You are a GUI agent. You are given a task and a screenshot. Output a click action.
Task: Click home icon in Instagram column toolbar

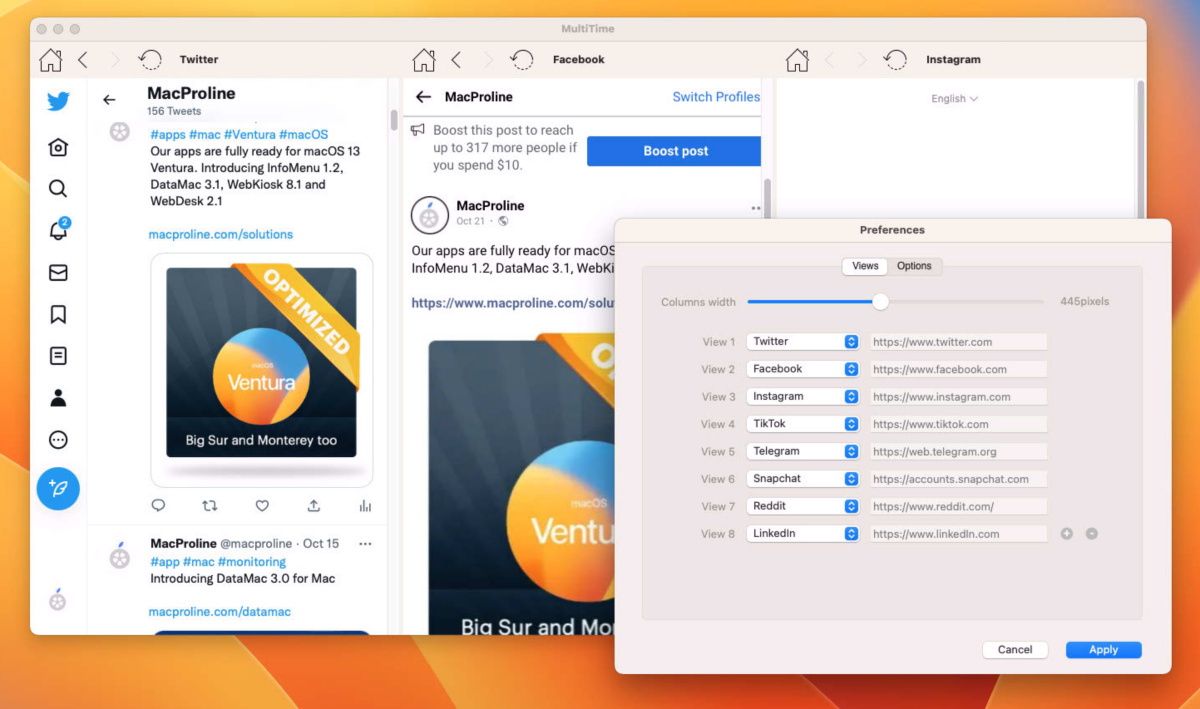click(797, 60)
